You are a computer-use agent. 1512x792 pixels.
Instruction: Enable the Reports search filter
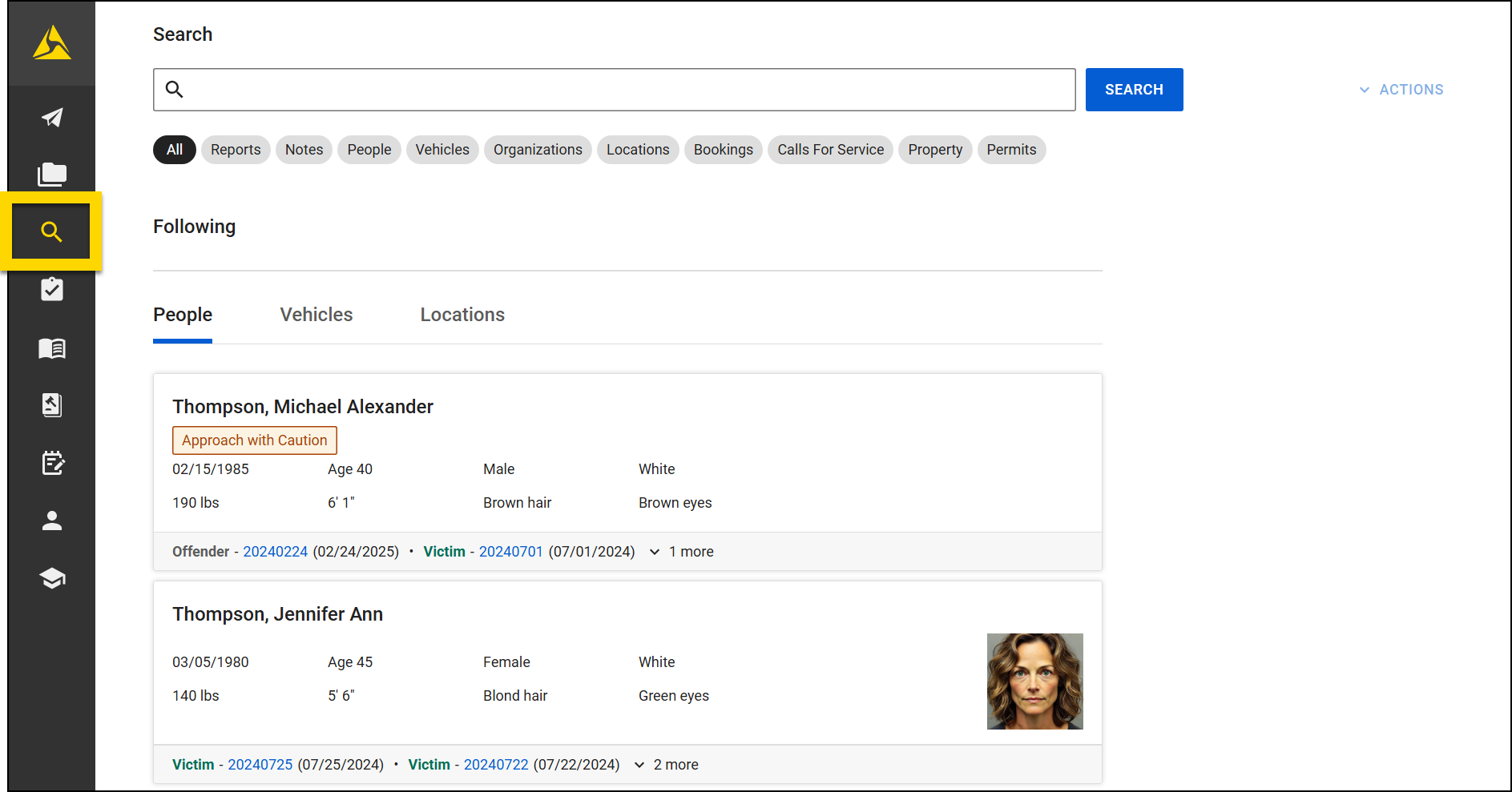pos(235,150)
